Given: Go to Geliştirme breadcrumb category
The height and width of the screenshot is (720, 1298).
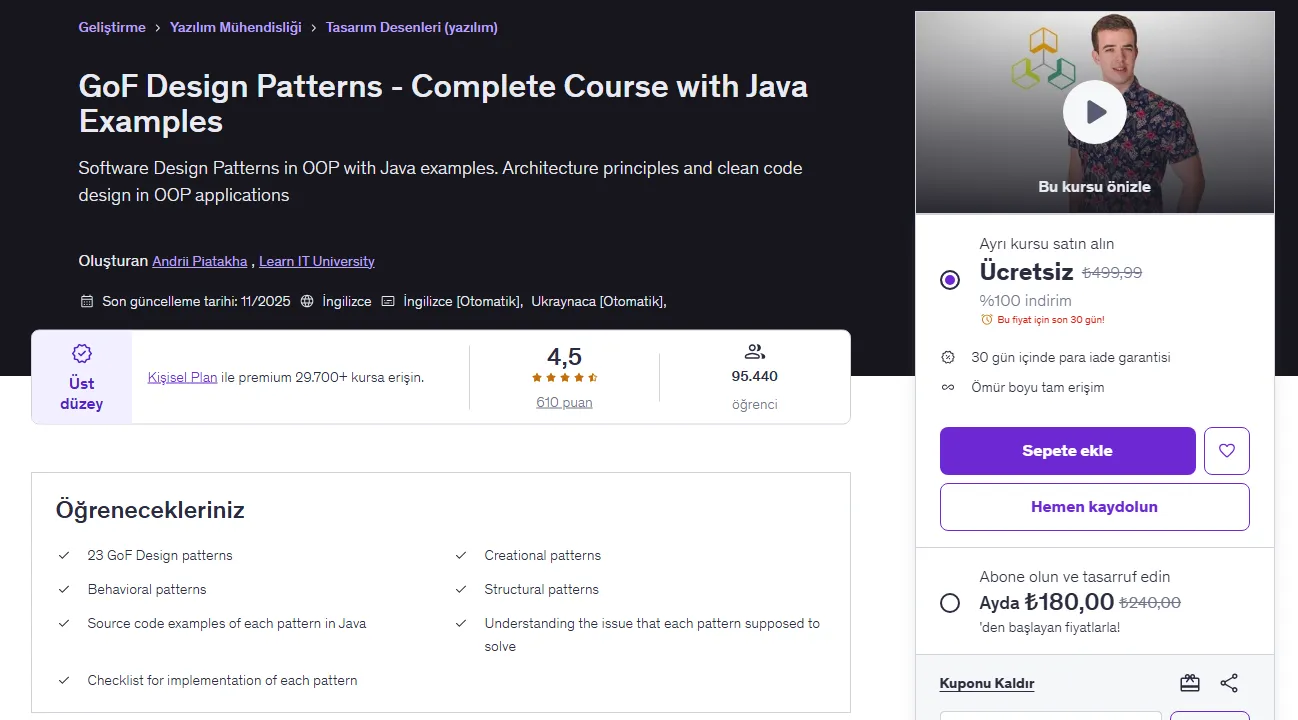Looking at the screenshot, I should 112,27.
